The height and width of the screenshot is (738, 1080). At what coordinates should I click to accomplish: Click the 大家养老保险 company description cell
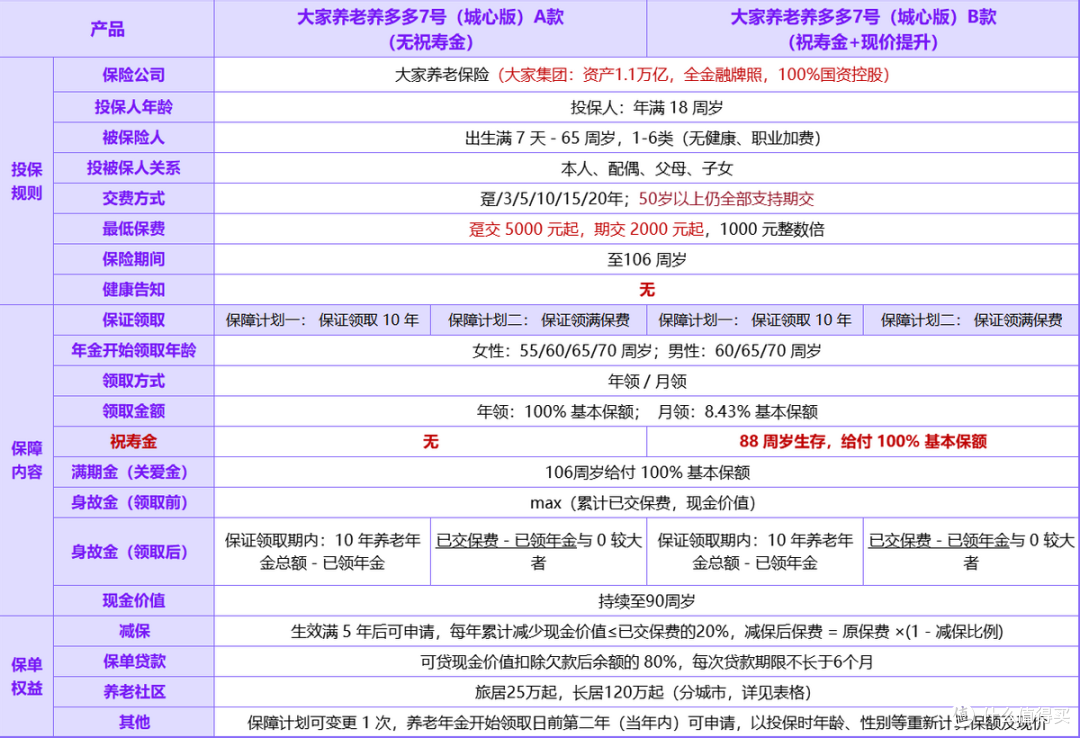pos(647,75)
